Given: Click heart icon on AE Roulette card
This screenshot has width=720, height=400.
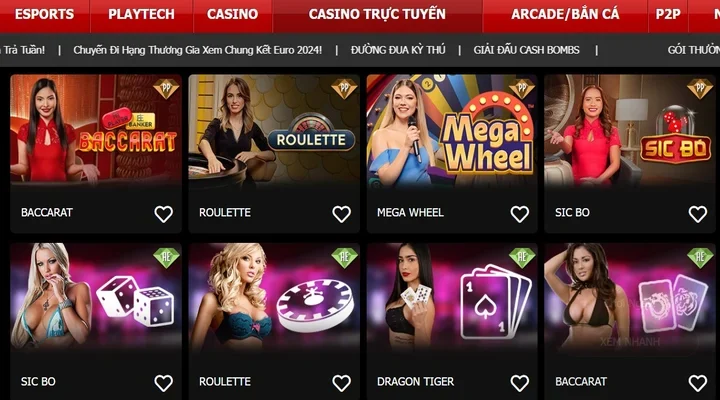Looking at the screenshot, I should coord(342,383).
